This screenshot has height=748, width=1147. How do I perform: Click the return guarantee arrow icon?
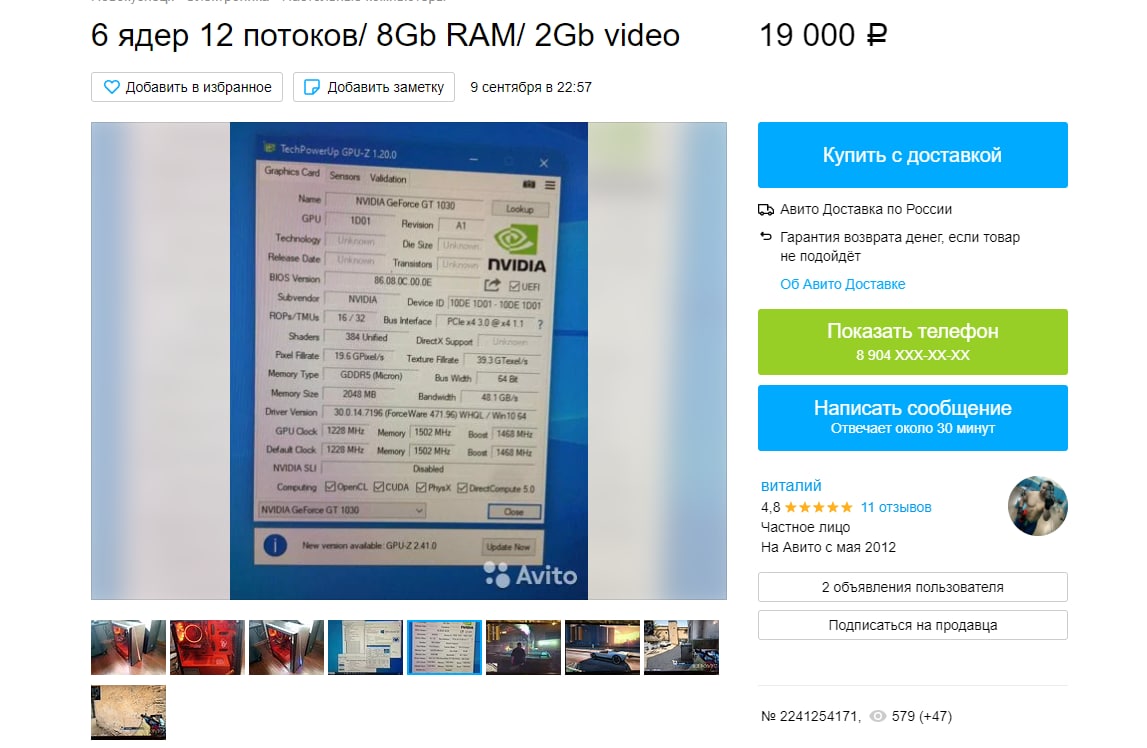[x=766, y=236]
